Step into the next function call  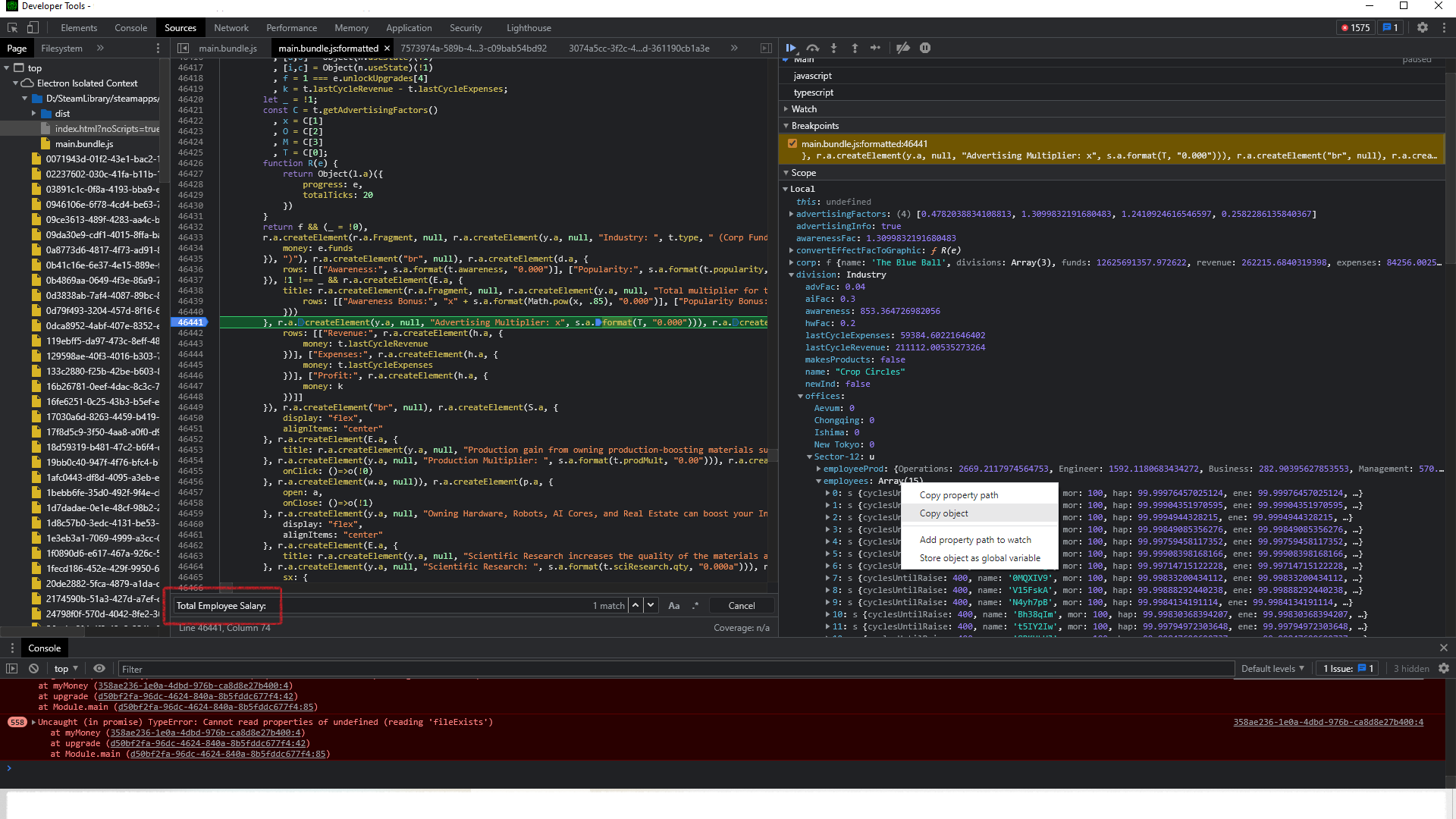pyautogui.click(x=833, y=48)
